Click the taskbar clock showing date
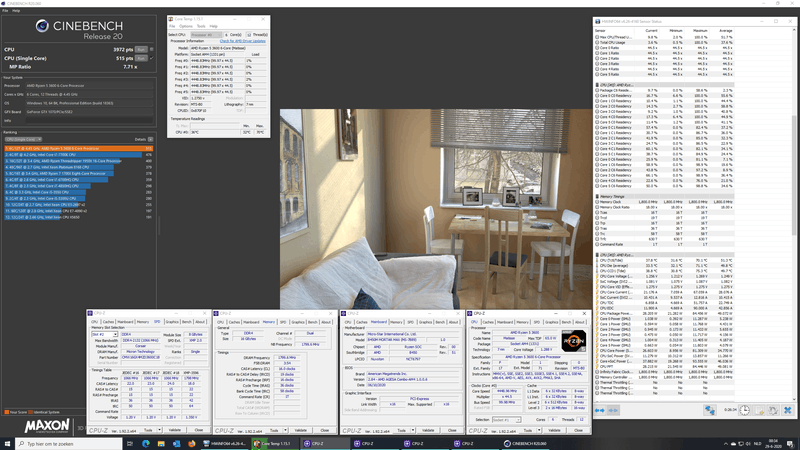Image resolution: width=800 pixels, height=450 pixels. [x=773, y=443]
